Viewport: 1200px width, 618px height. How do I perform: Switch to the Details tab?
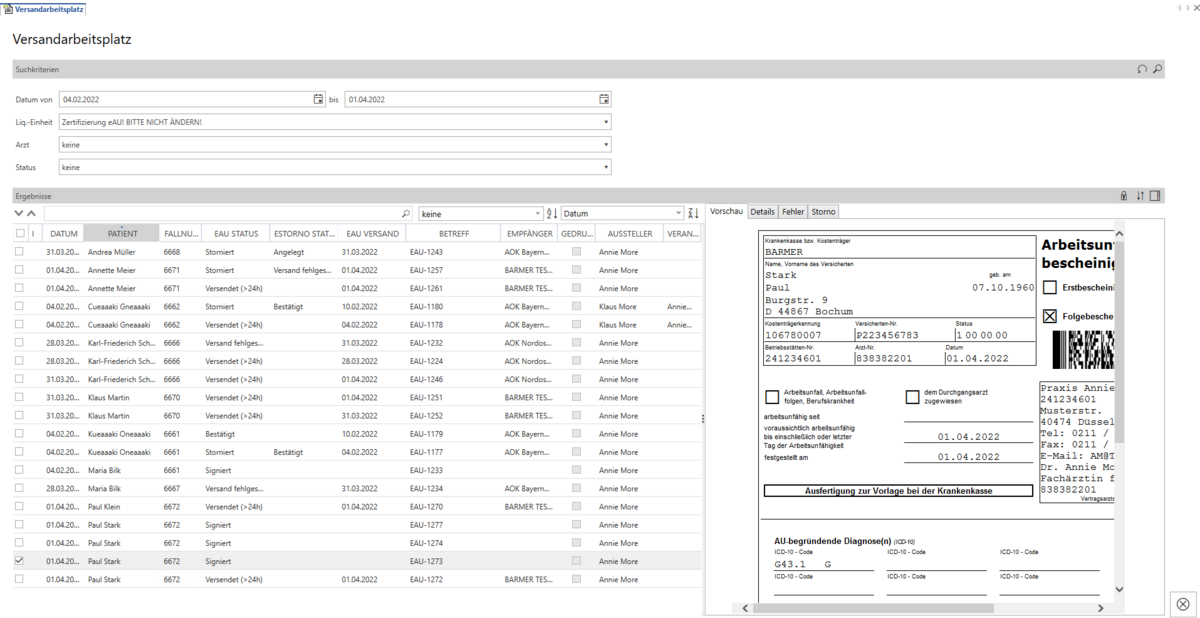tap(763, 212)
